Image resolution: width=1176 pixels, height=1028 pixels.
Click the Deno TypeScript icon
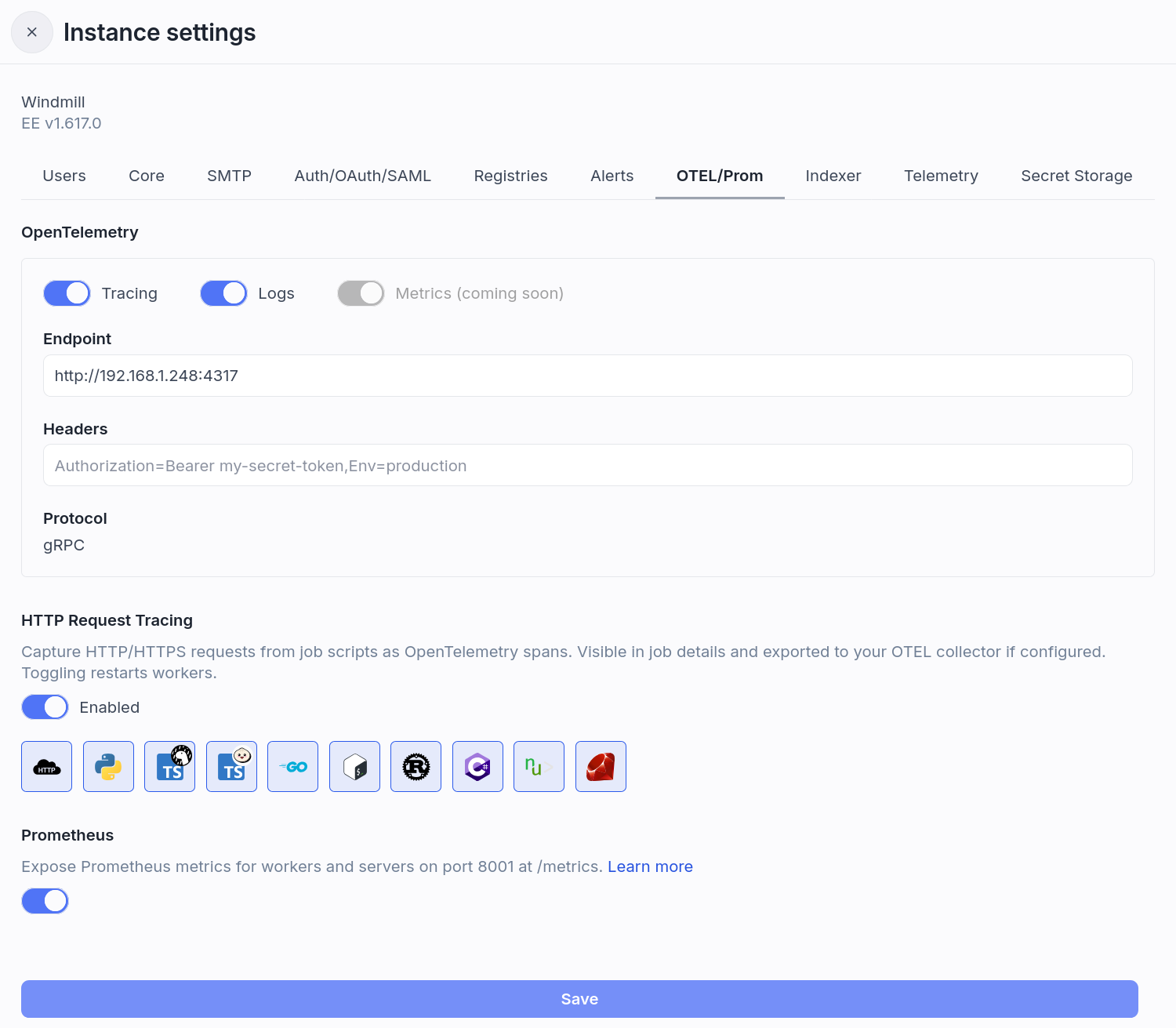[169, 766]
